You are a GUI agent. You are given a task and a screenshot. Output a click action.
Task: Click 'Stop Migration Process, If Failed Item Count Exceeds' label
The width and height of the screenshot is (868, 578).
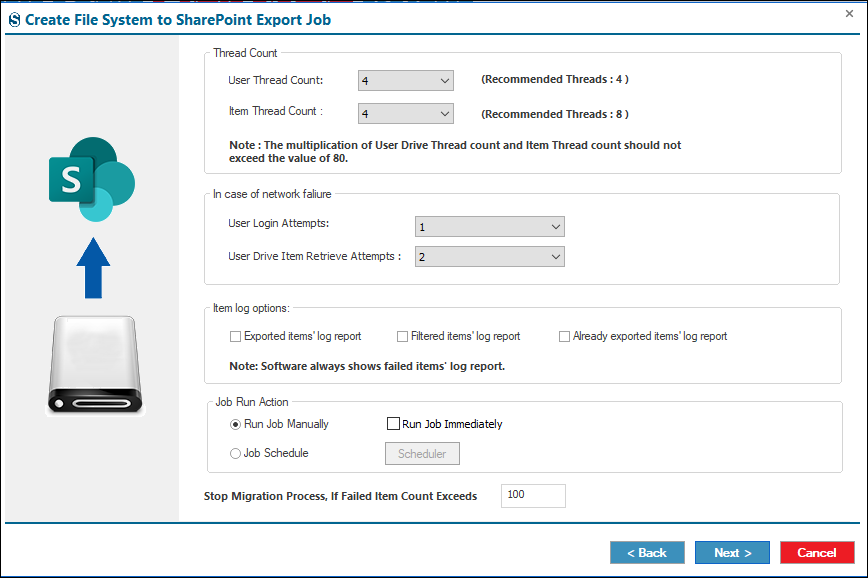click(x=340, y=496)
